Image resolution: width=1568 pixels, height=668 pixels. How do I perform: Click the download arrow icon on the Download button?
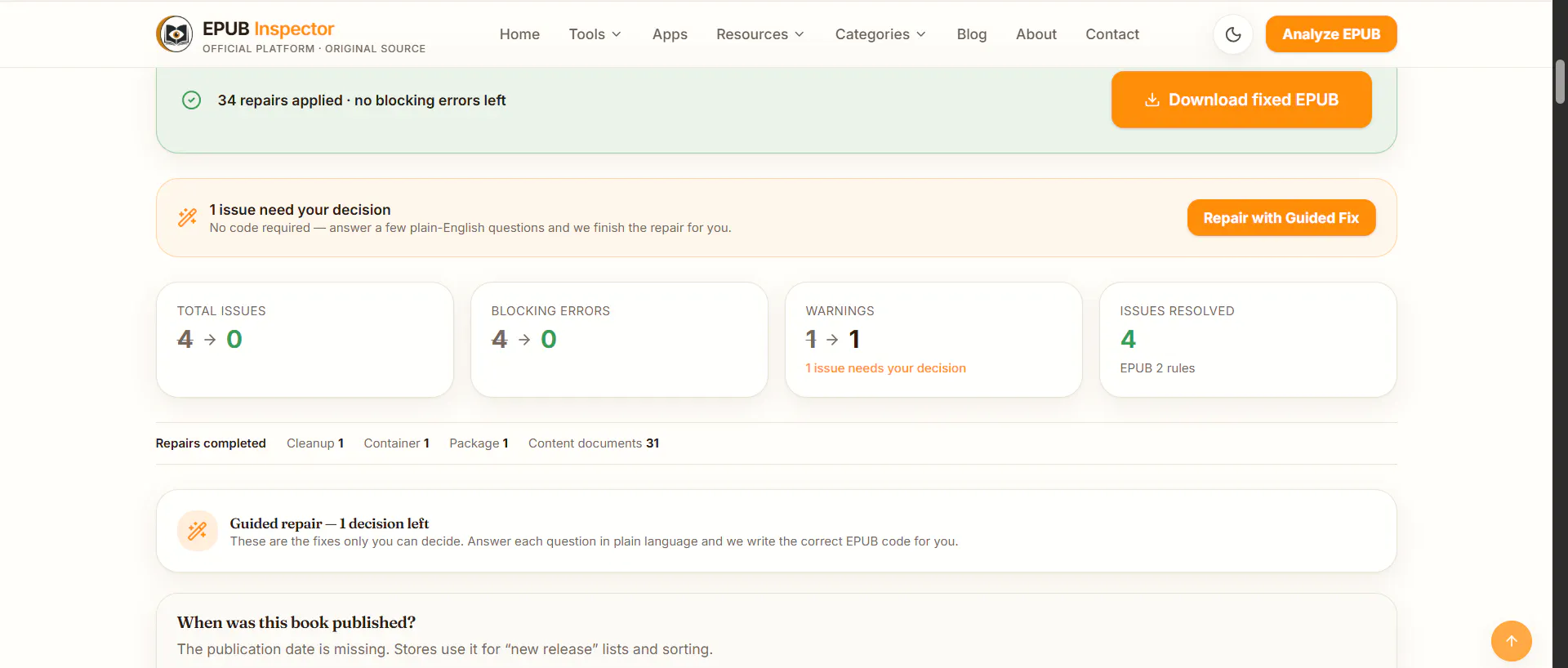coord(1152,100)
